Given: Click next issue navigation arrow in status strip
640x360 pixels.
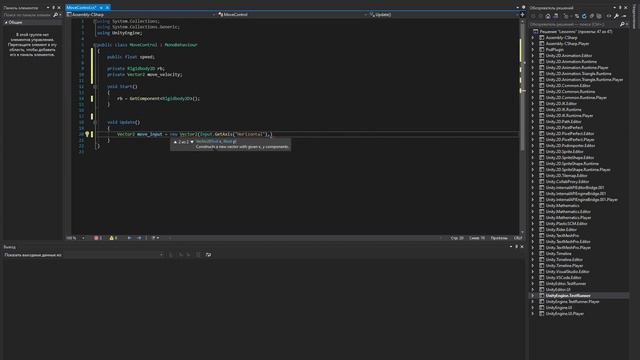Looking at the screenshot, I should (x=139, y=238).
